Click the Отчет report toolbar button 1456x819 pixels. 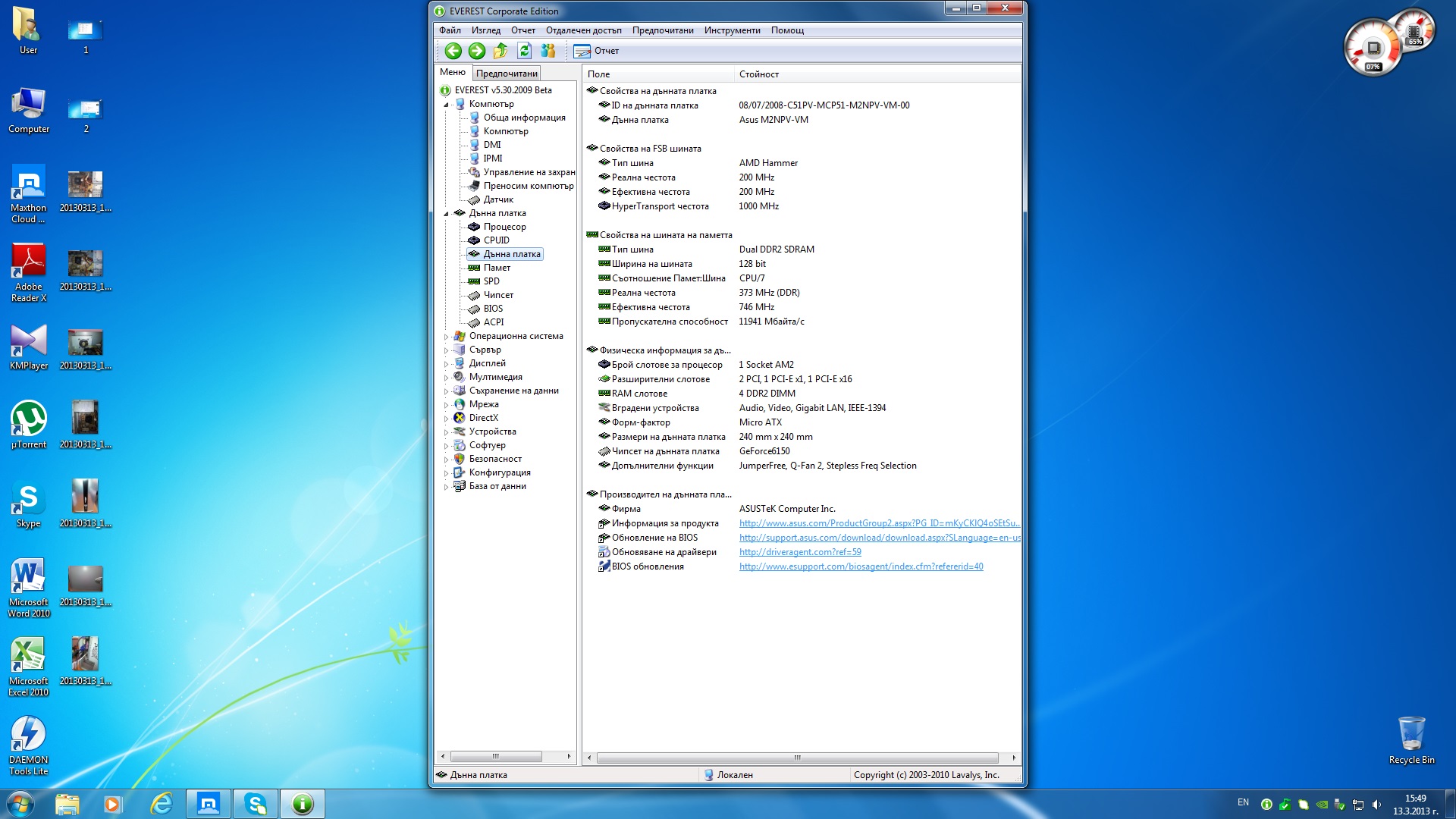(x=597, y=51)
